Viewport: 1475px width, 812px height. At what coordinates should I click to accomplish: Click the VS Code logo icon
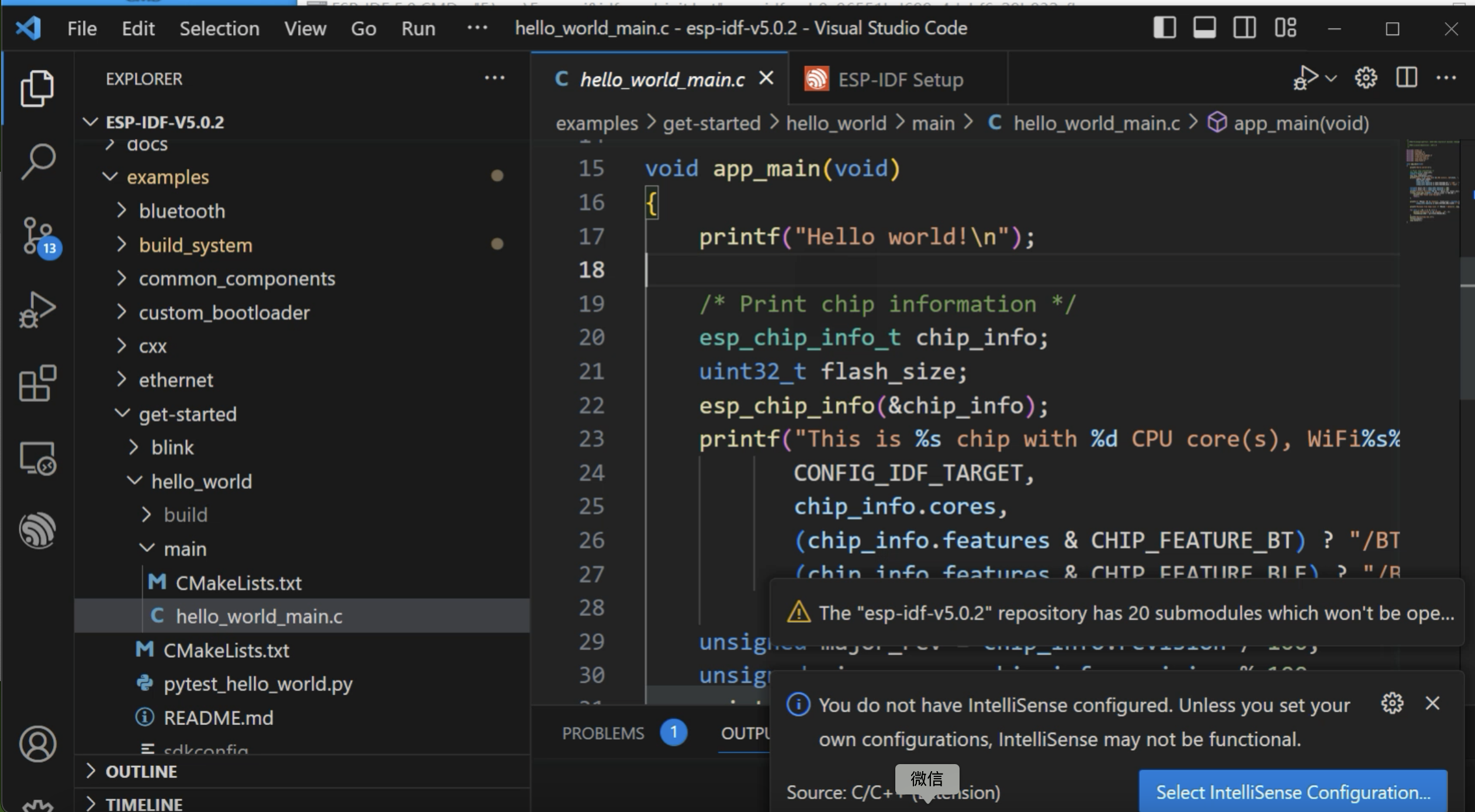click(x=28, y=28)
